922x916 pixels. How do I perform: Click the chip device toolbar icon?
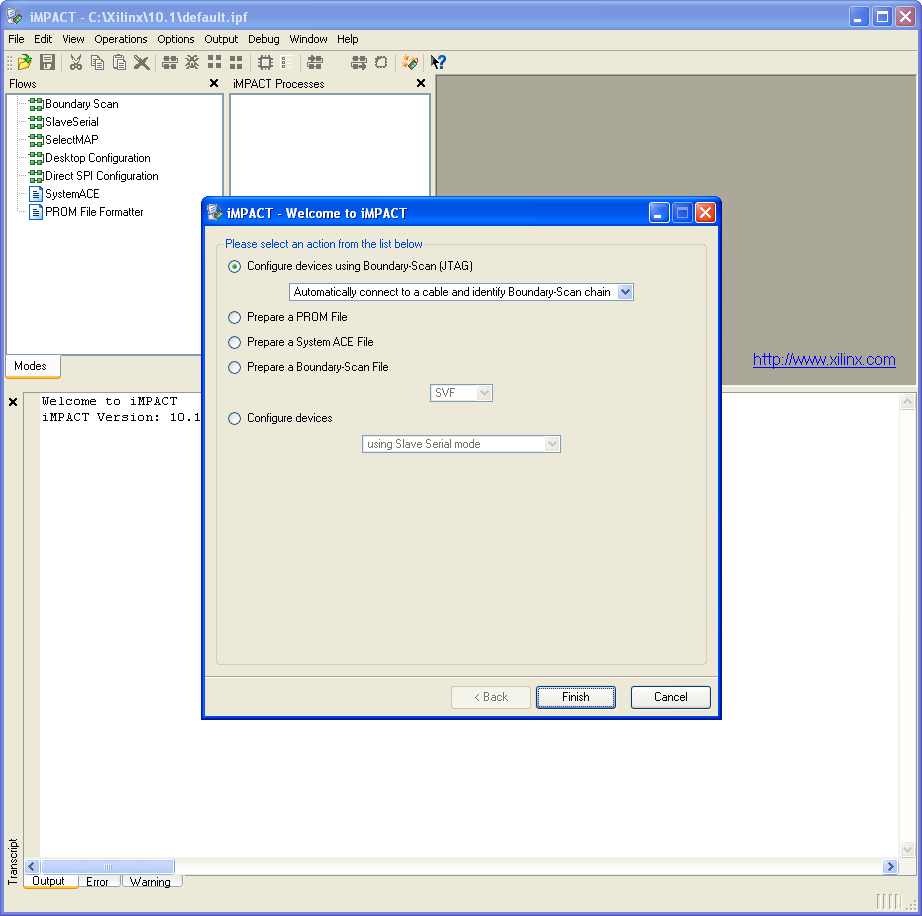tap(265, 62)
